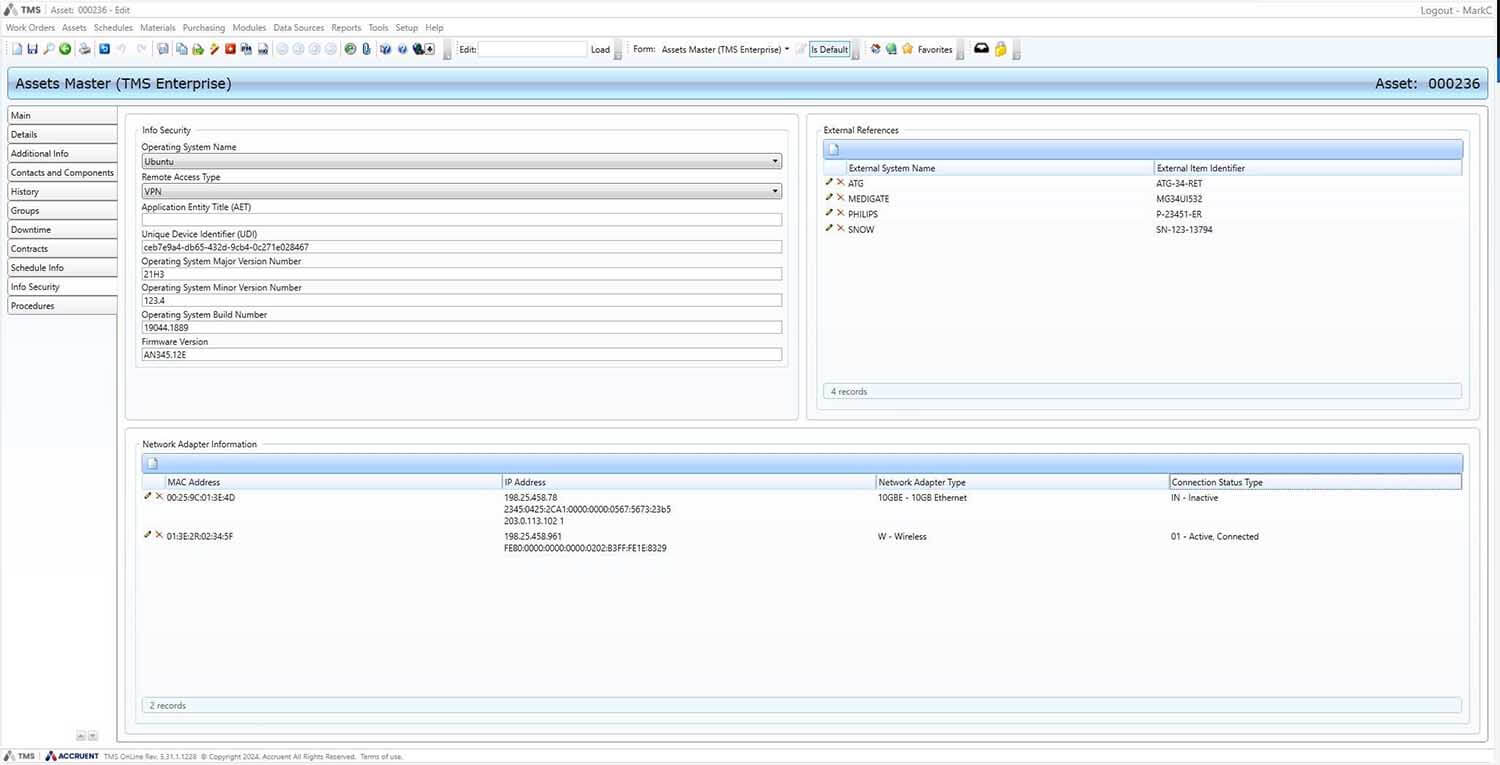
Task: Toggle the Is Default setting
Action: coord(829,48)
